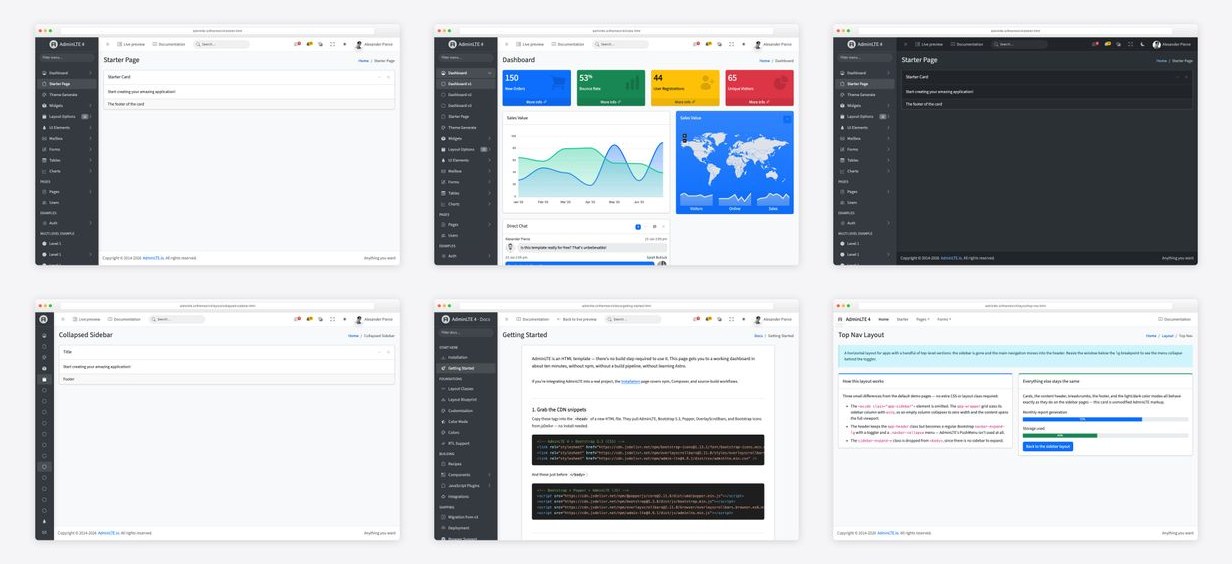Click the notifications bell in Dashboard window navbar
Screen dimensions: 1232x564
[709, 44]
